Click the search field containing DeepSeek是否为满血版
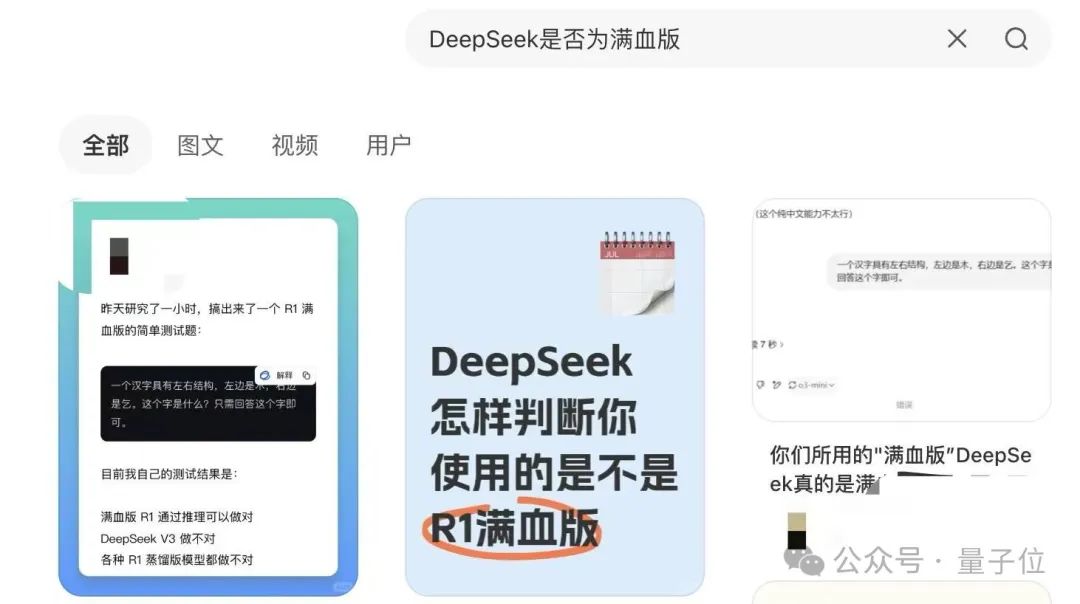Image resolution: width=1080 pixels, height=604 pixels. pos(727,39)
